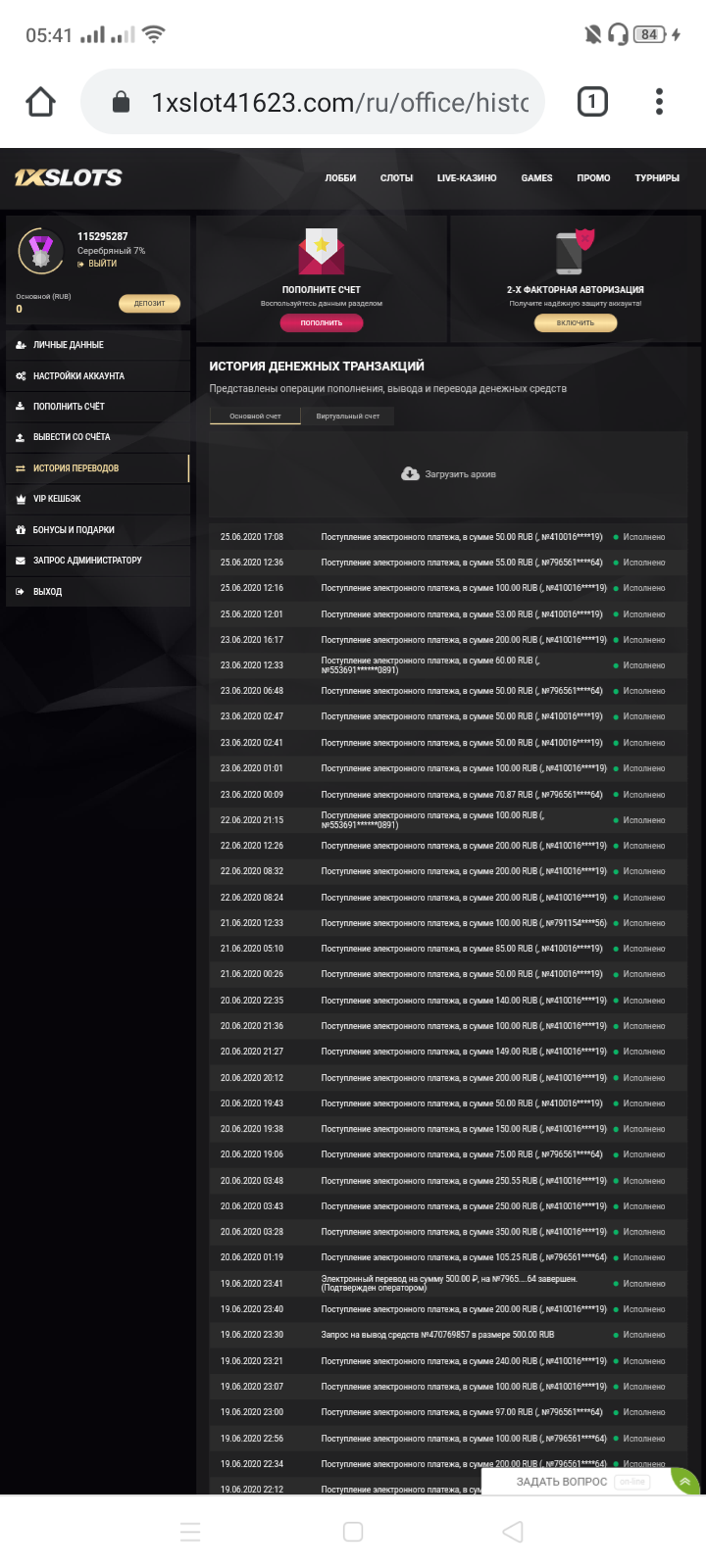Click the envelope icon above Пополните счет
The width and height of the screenshot is (706, 1568).
(x=321, y=251)
